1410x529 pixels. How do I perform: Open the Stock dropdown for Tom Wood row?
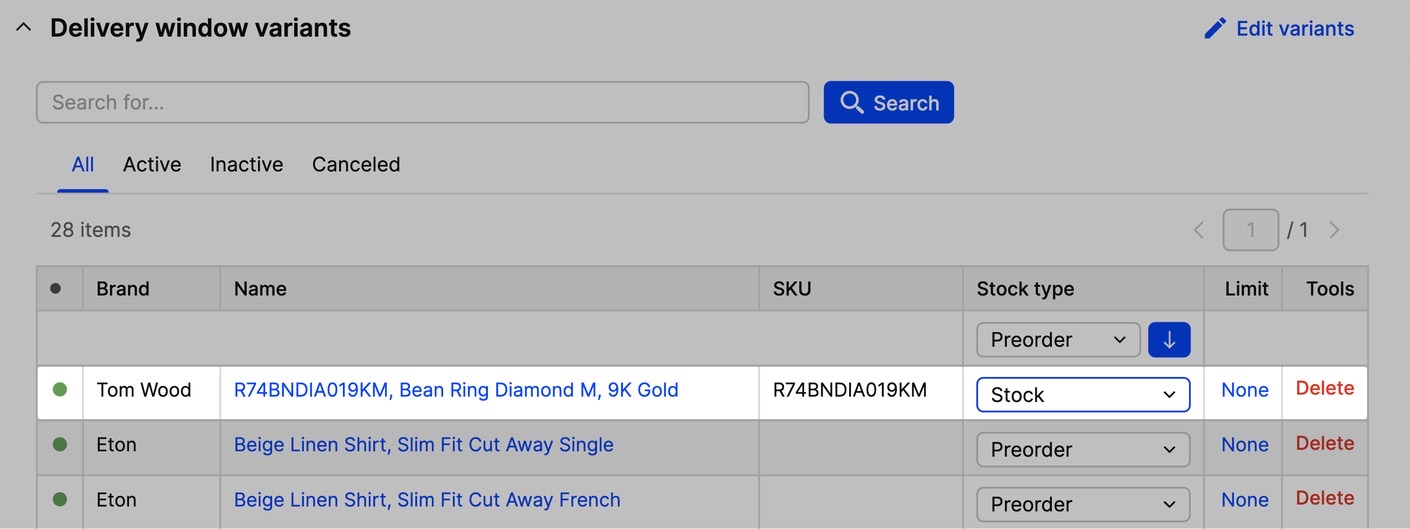(x=1083, y=395)
